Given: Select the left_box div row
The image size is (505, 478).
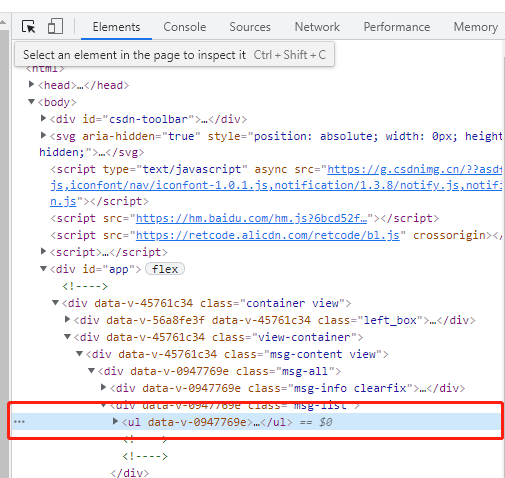Looking at the screenshot, I should tap(257, 320).
